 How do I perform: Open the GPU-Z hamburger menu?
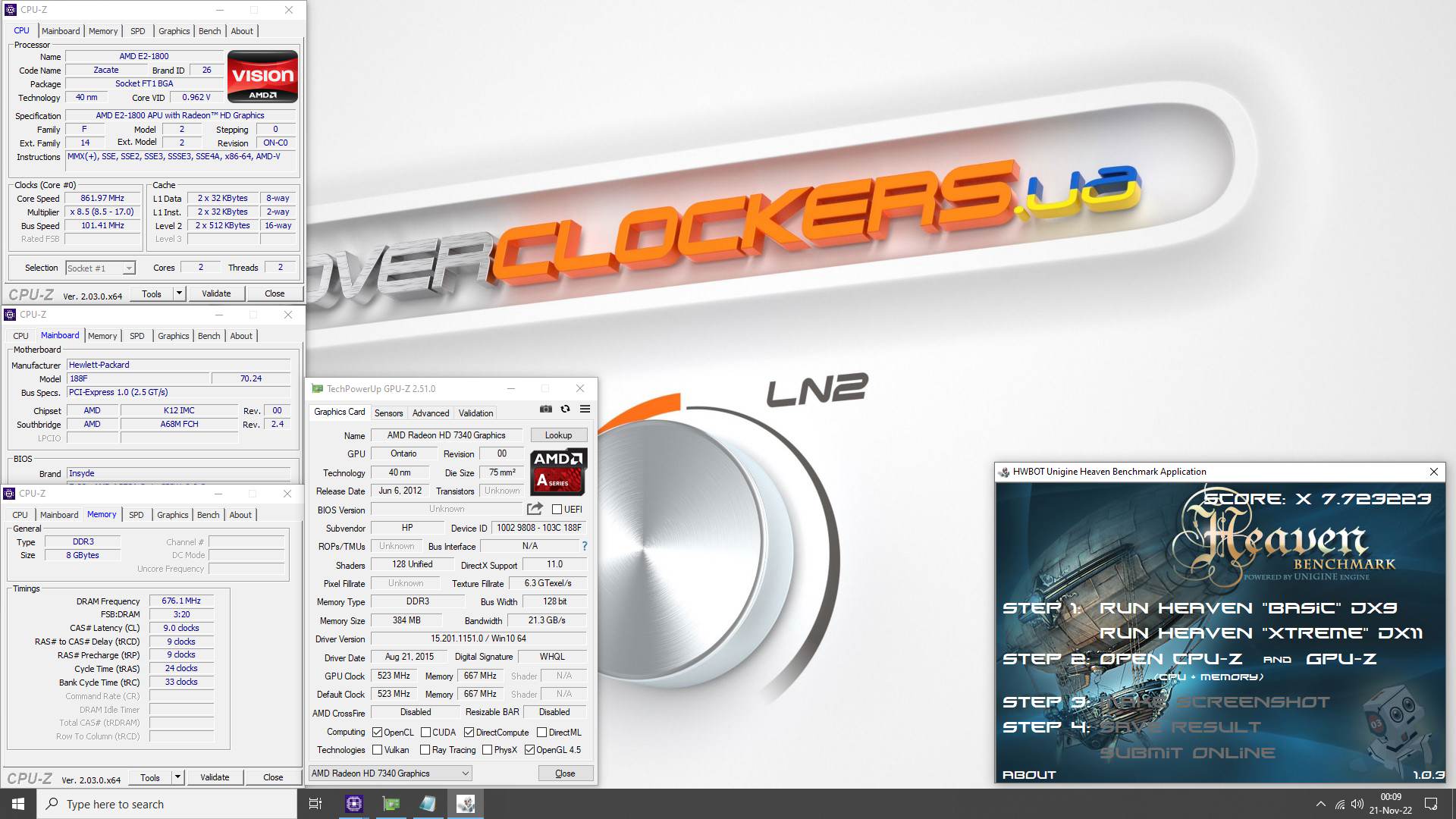tap(585, 409)
